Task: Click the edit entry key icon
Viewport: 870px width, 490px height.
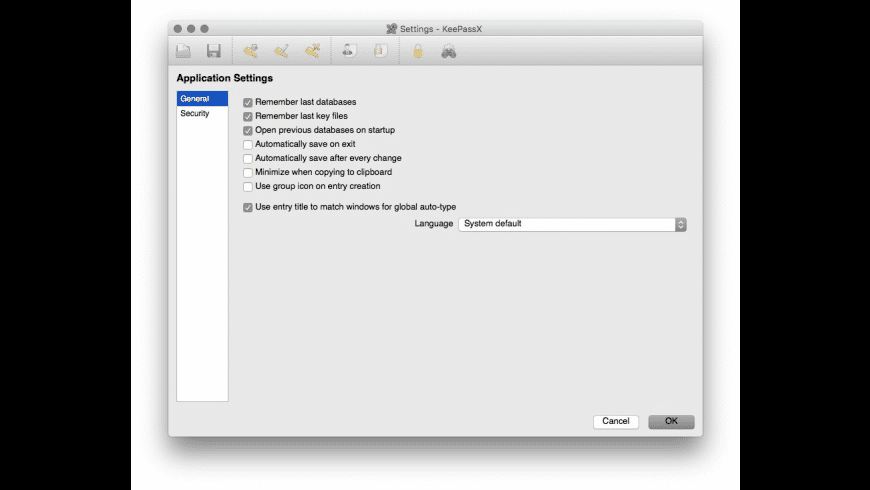Action: (281, 51)
